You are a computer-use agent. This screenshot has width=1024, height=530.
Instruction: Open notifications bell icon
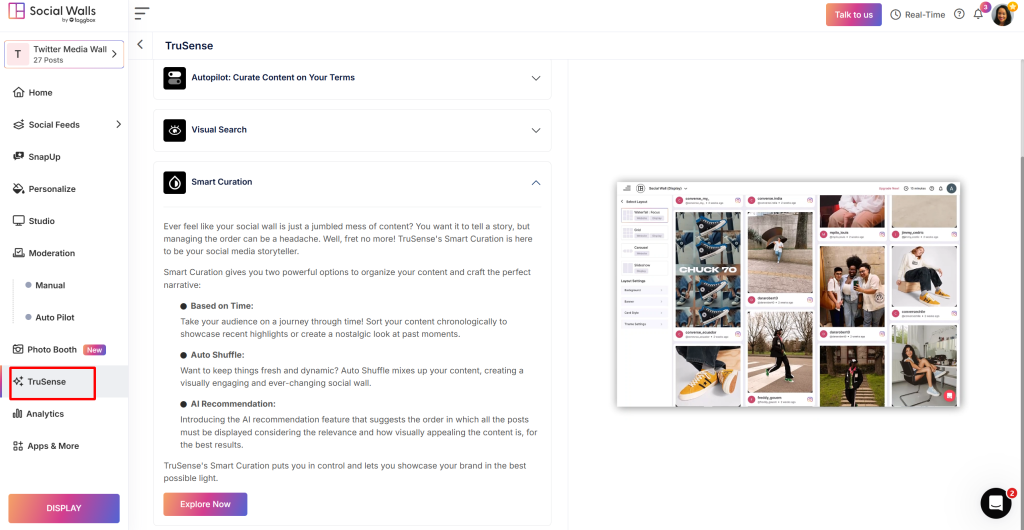[x=978, y=14]
